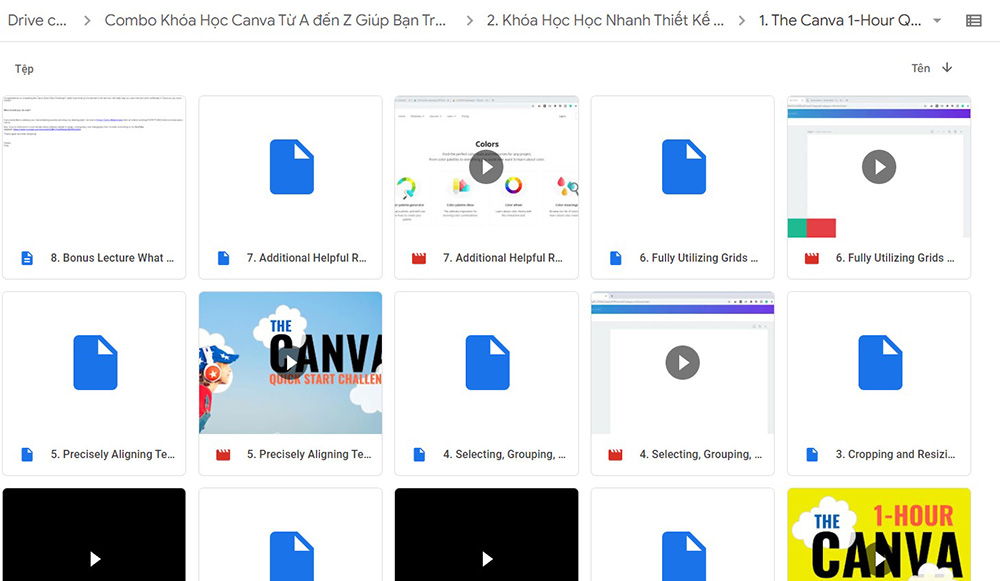Click video icon beside 7. Additional Helpful R...
Viewport: 1000px width, 581px height.
click(x=419, y=258)
